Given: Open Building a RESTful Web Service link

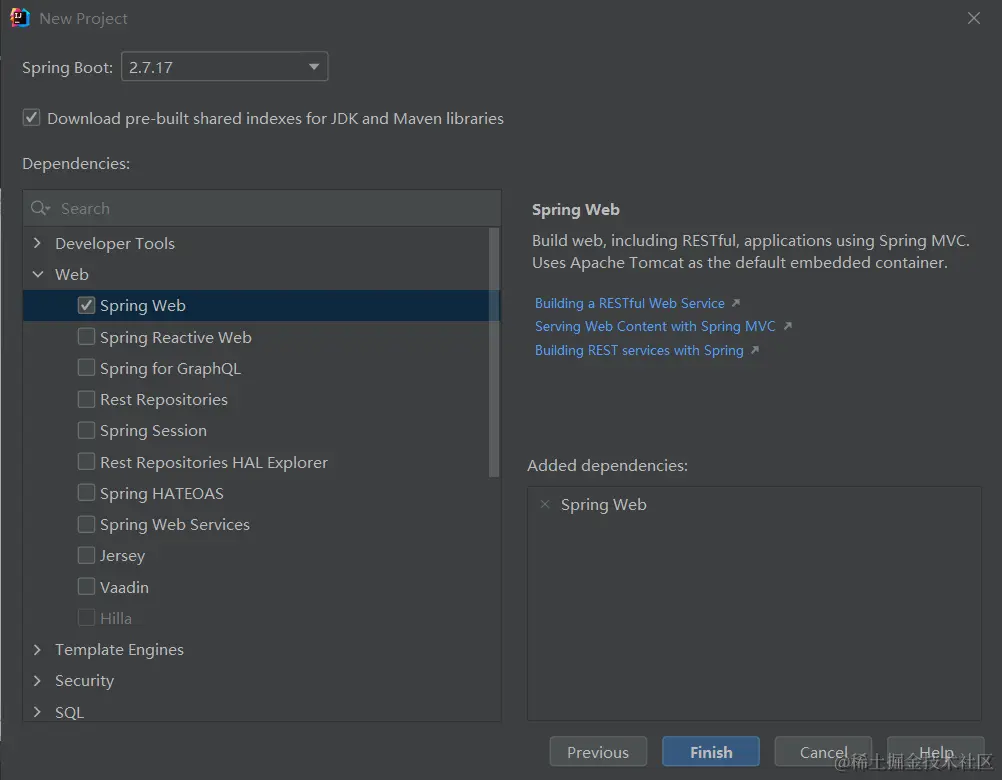Looking at the screenshot, I should [629, 303].
